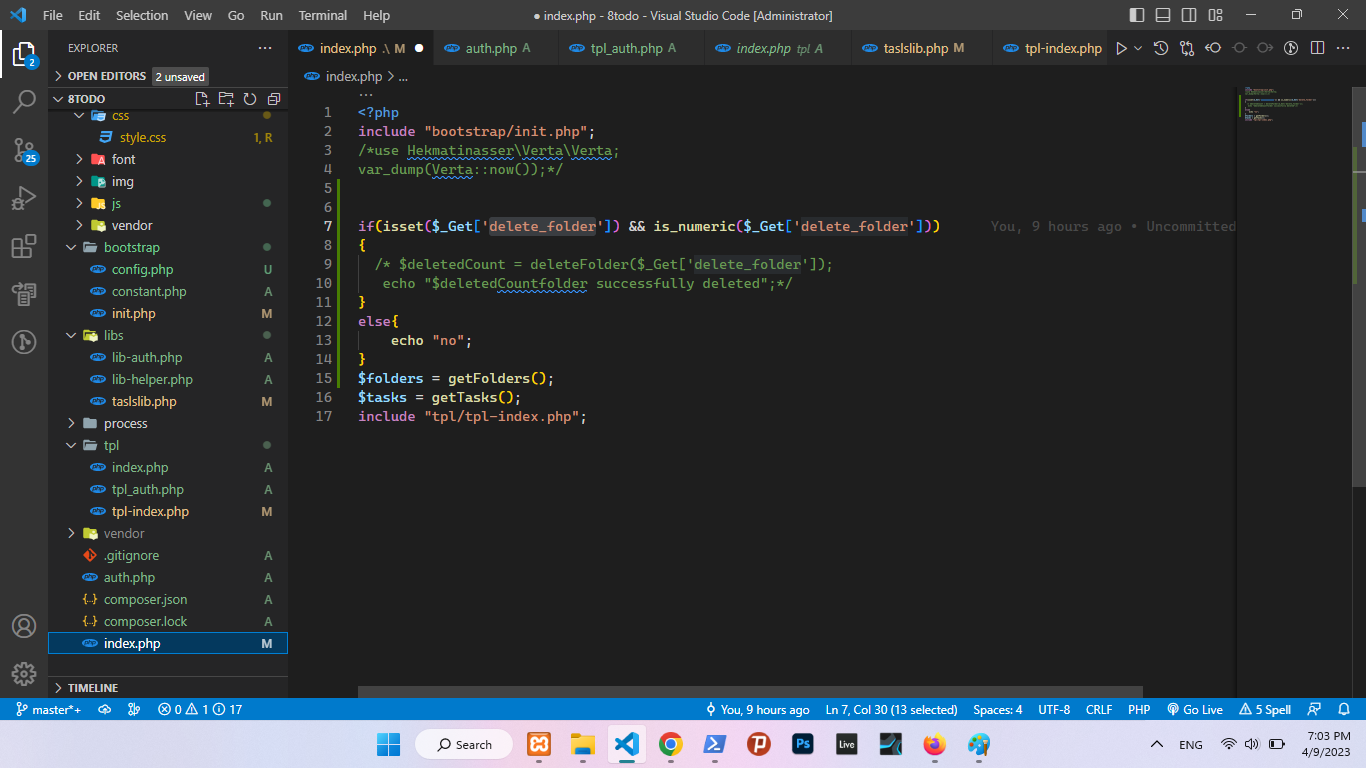Image resolution: width=1366 pixels, height=768 pixels.
Task: Change Spaces: 4 indentation setting
Action: [997, 709]
